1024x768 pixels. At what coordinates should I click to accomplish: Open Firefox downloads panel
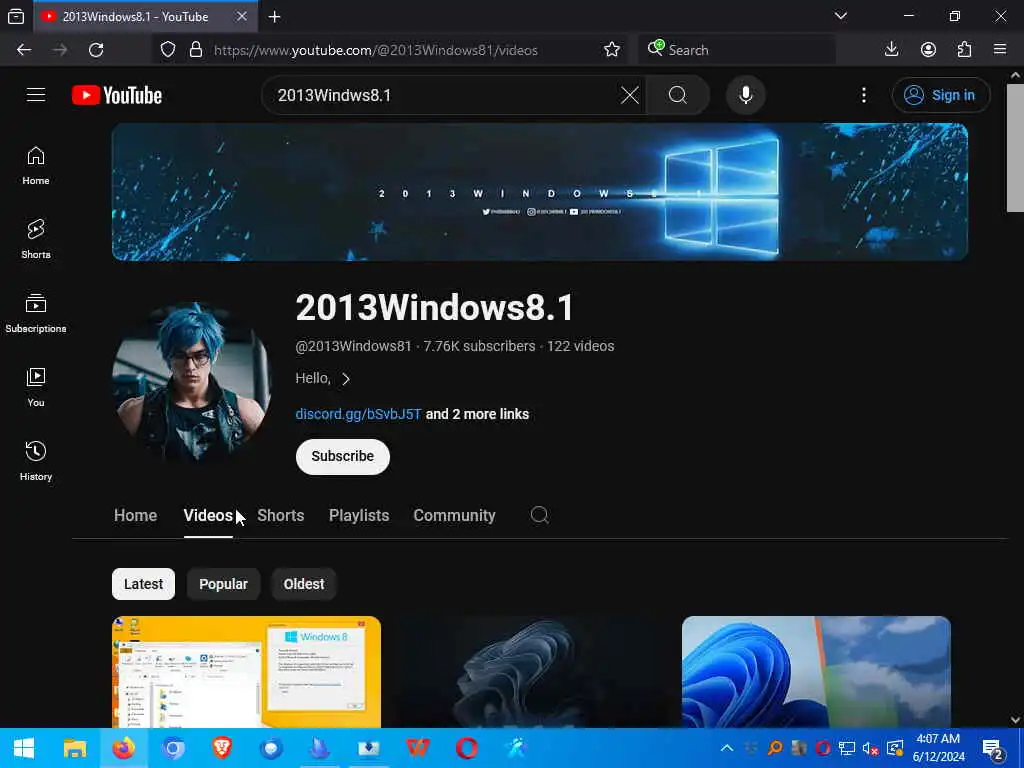[891, 50]
